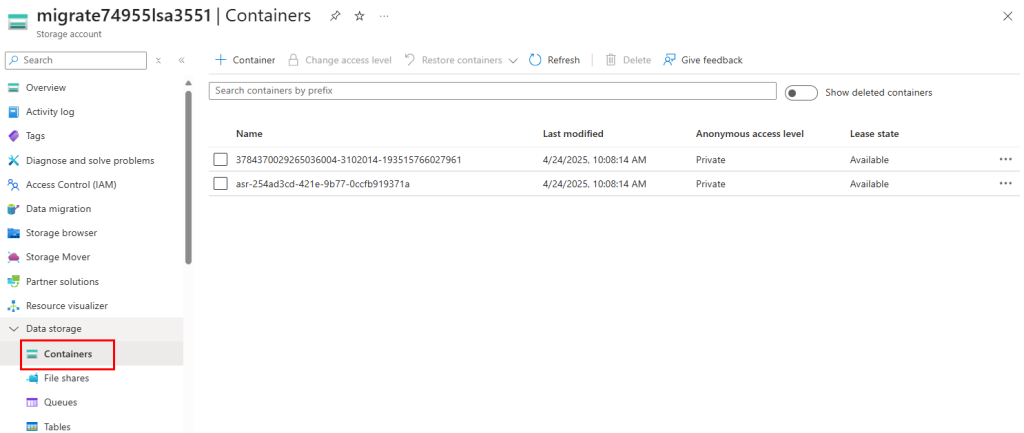
Task: Open Overview in the sidebar
Action: pyautogui.click(x=46, y=88)
